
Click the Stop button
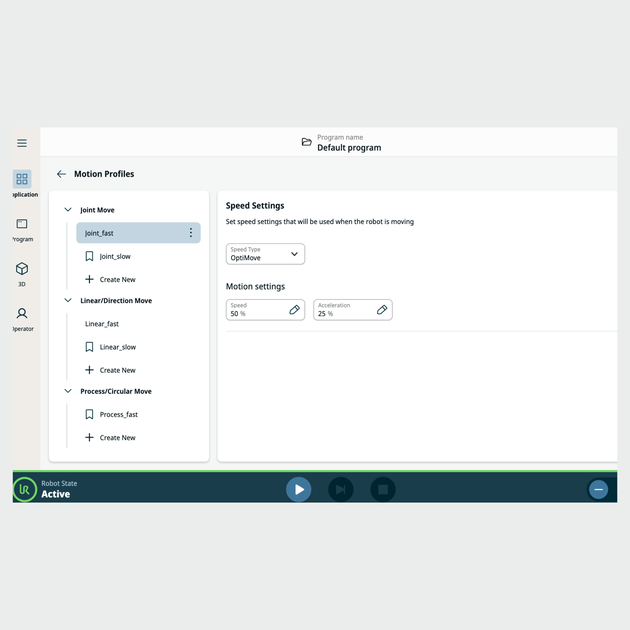click(383, 489)
